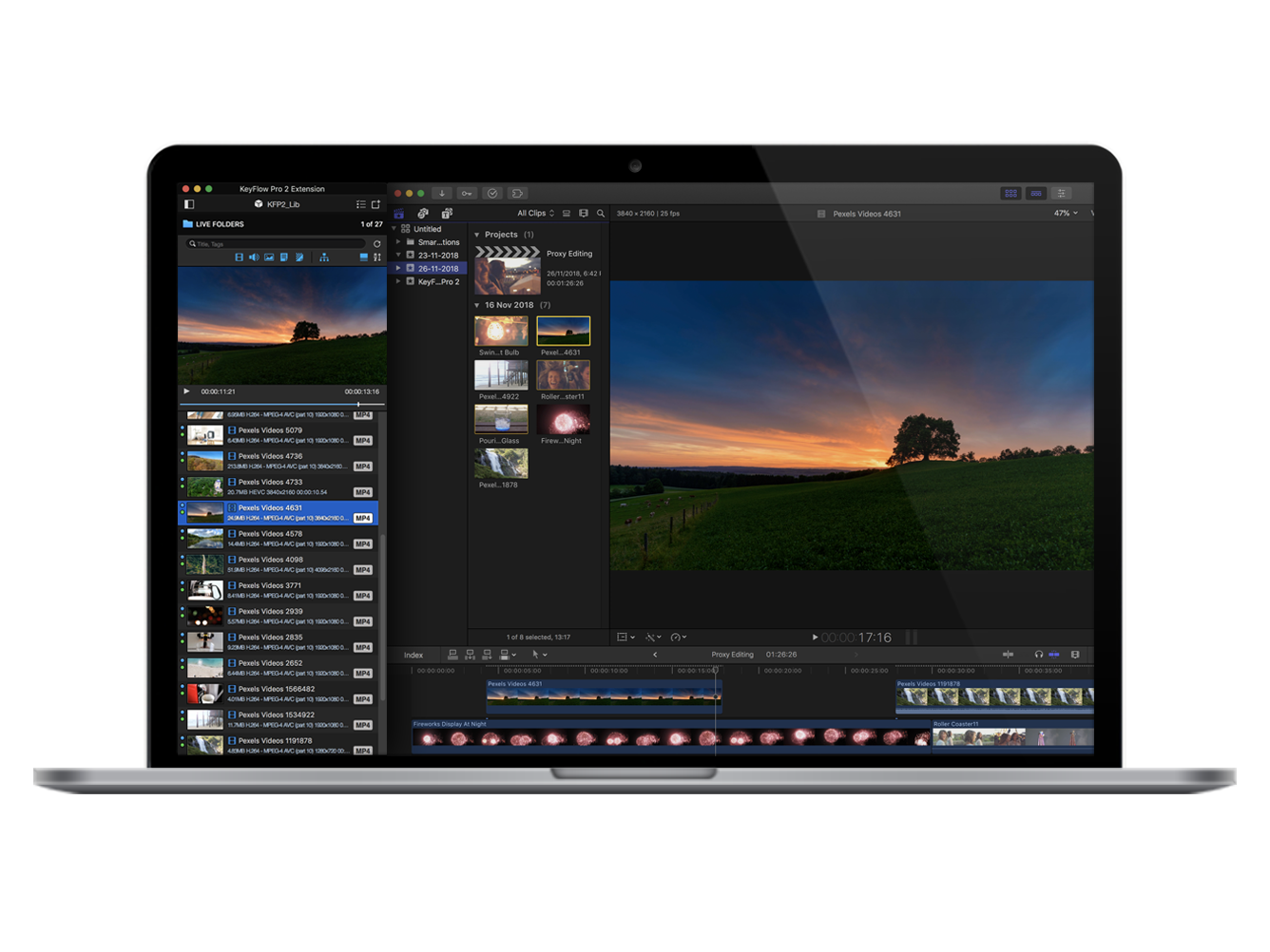This screenshot has height=952, width=1270.
Task: Toggle the KeyFlow sidebar panel icon
Action: click(x=189, y=204)
